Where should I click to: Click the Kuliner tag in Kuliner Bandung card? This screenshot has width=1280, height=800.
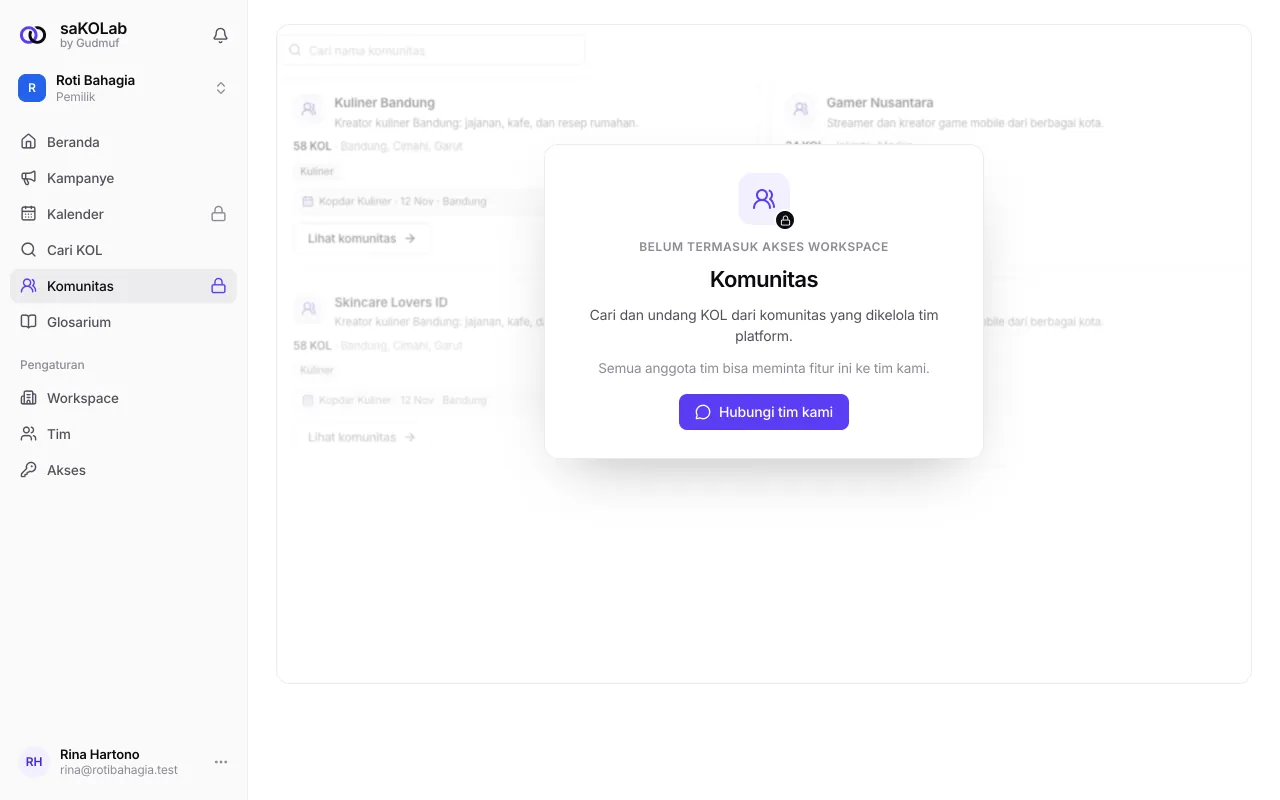[x=317, y=171]
